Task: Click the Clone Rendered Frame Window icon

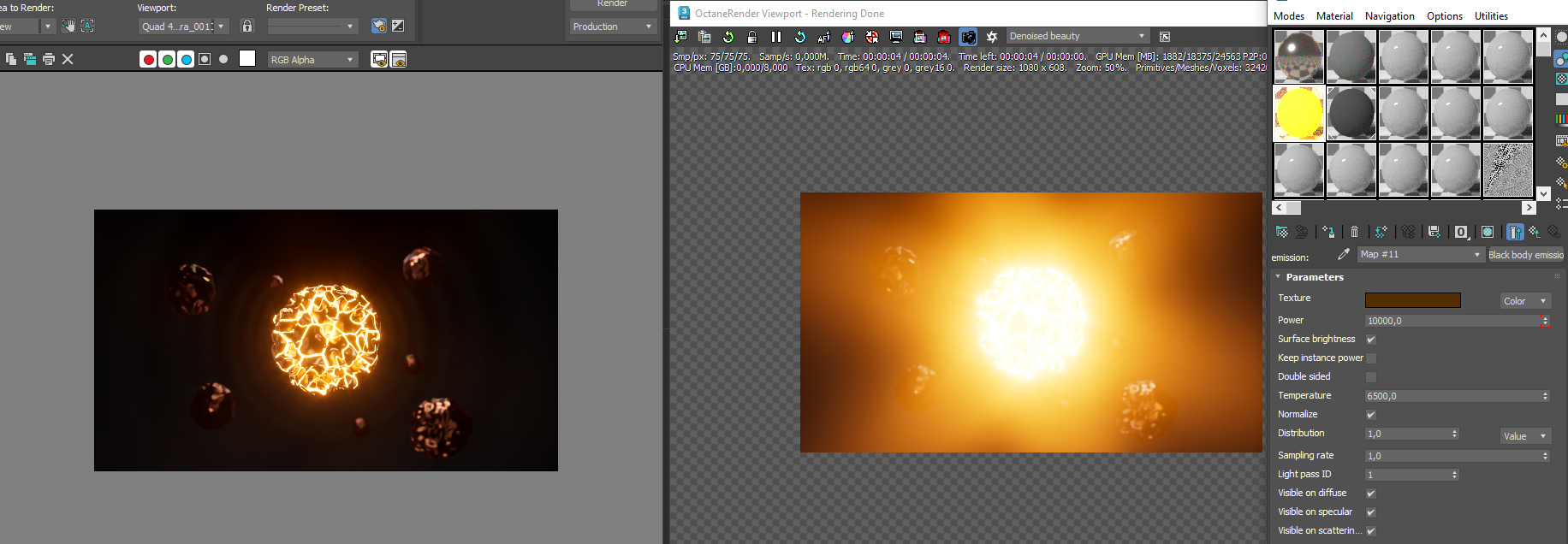Action: pyautogui.click(x=30, y=59)
